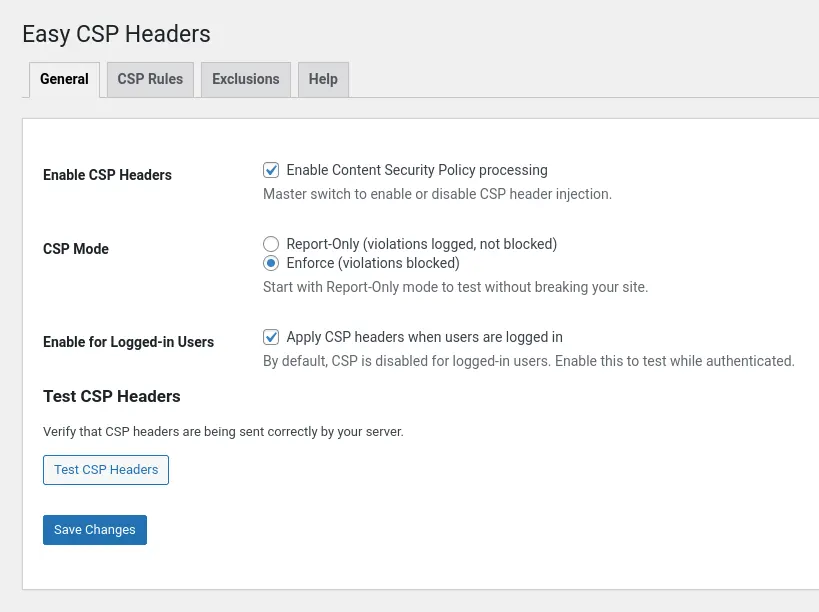Open the Help tab

323,79
